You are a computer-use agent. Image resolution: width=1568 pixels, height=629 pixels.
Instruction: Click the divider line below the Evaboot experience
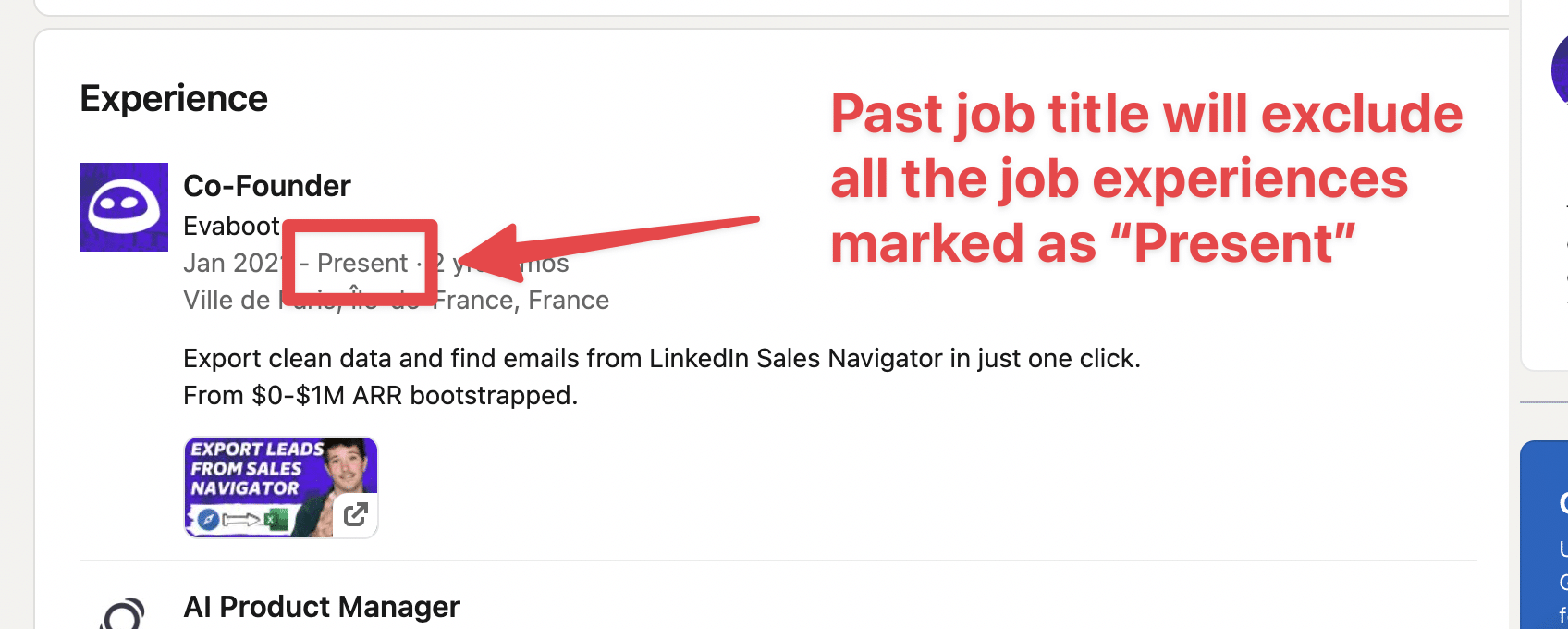point(777,558)
